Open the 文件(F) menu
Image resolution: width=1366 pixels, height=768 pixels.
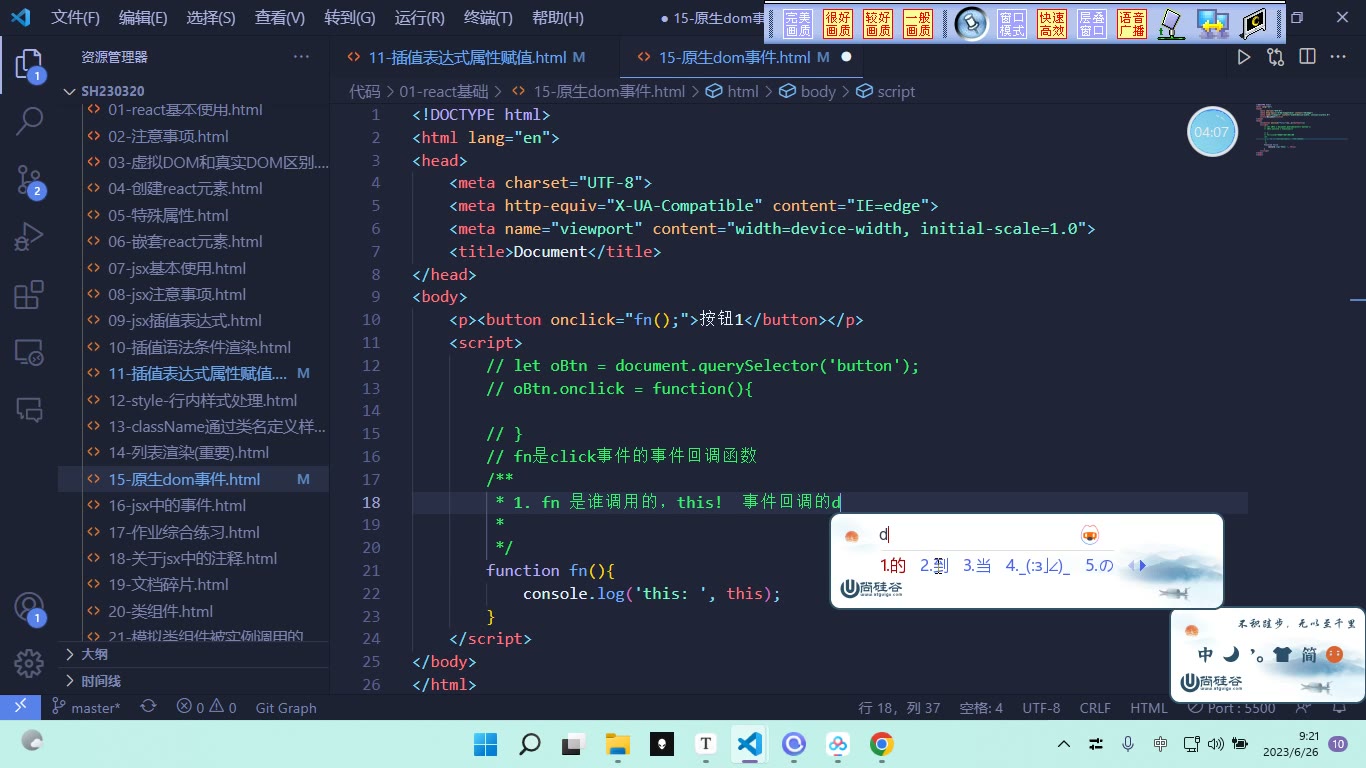tap(76, 17)
